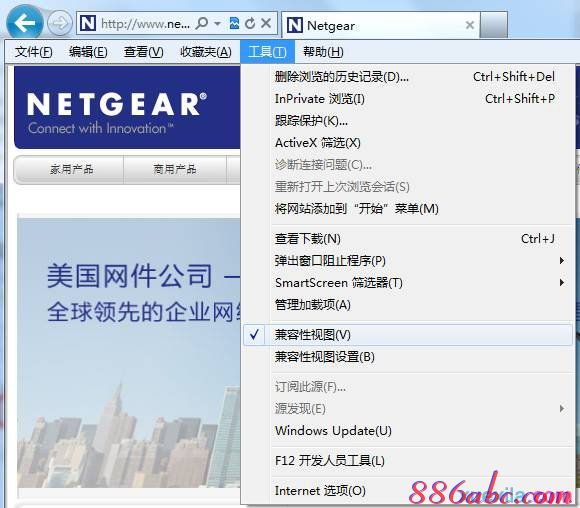Open the 查看(V) menu
This screenshot has height=508, width=580.
tap(144, 52)
